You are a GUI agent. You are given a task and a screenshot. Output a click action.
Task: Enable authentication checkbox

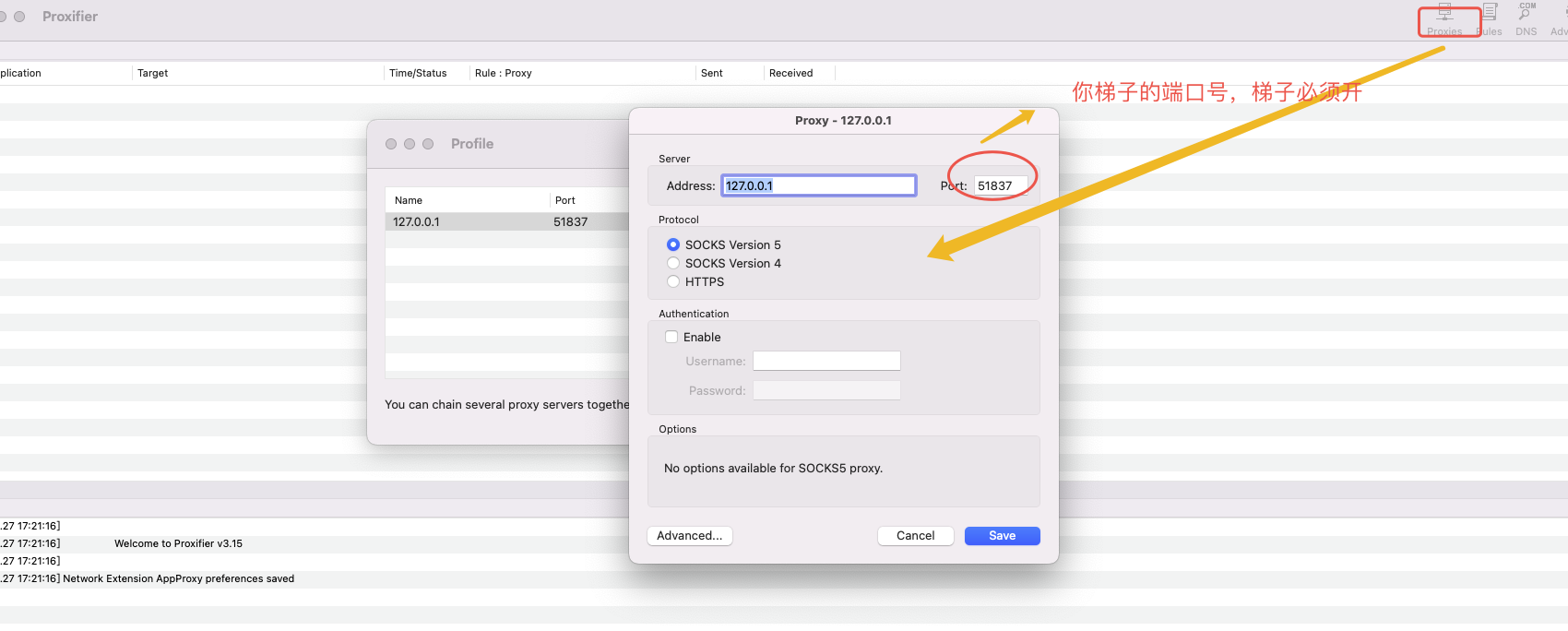pos(671,337)
